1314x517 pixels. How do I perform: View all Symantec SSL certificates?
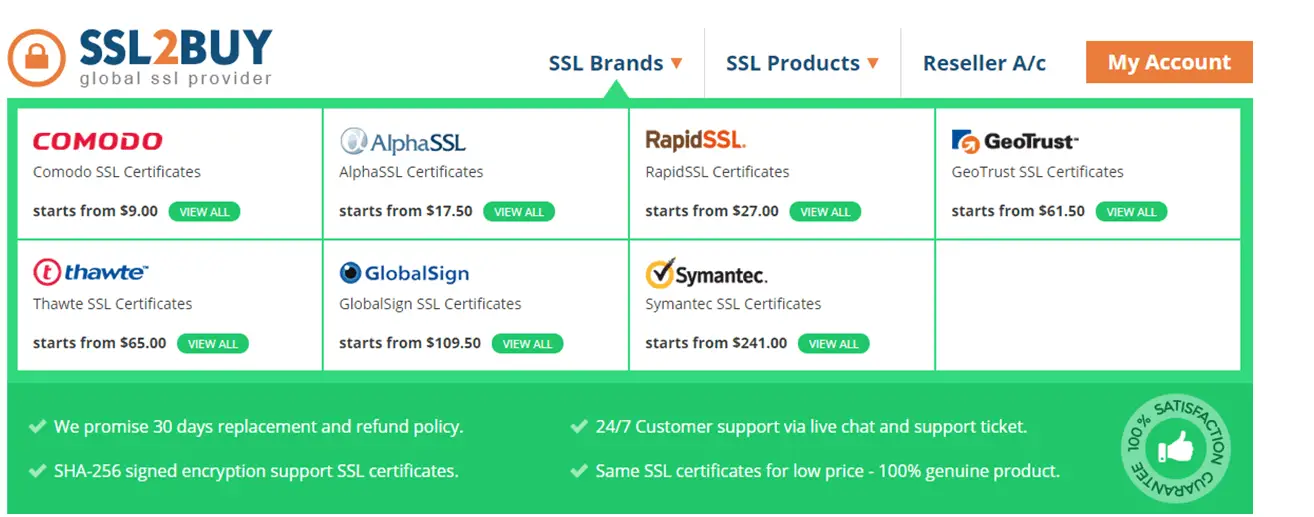(x=833, y=344)
